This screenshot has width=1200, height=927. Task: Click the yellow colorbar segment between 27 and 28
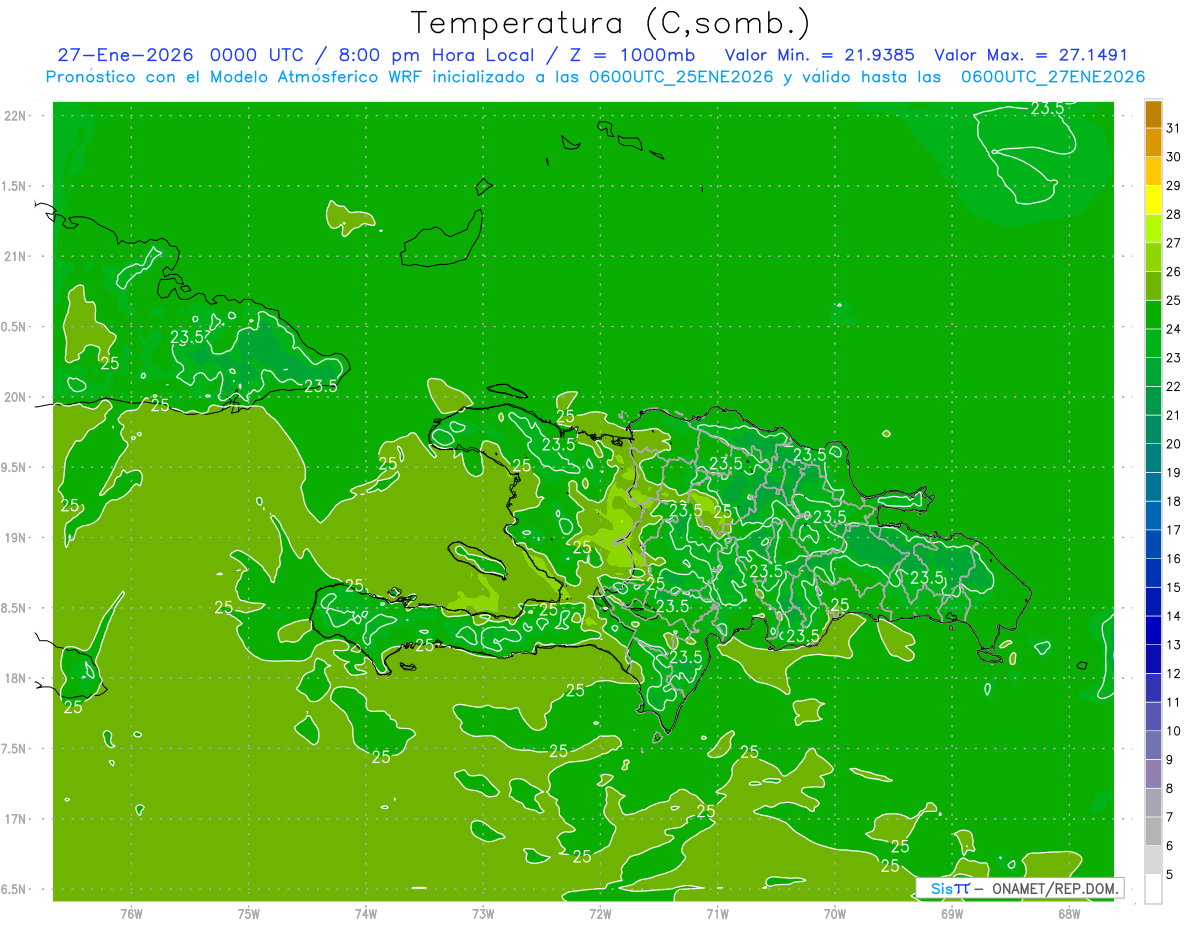tap(1153, 229)
